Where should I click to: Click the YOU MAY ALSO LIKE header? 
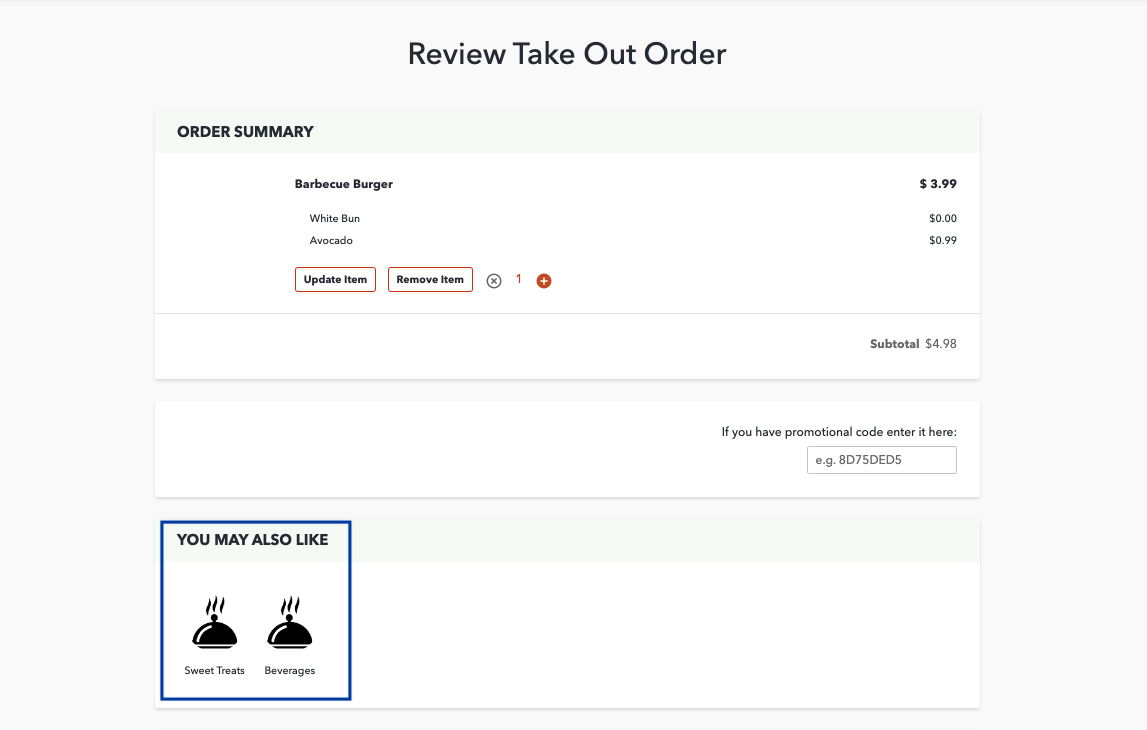(252, 540)
